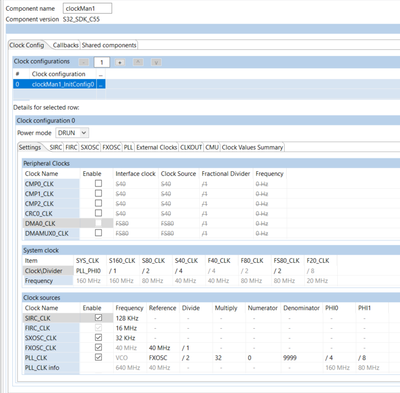The image size is (400, 393).
Task: Click the PLL_CLK divide value / 2
Action: 186,358
